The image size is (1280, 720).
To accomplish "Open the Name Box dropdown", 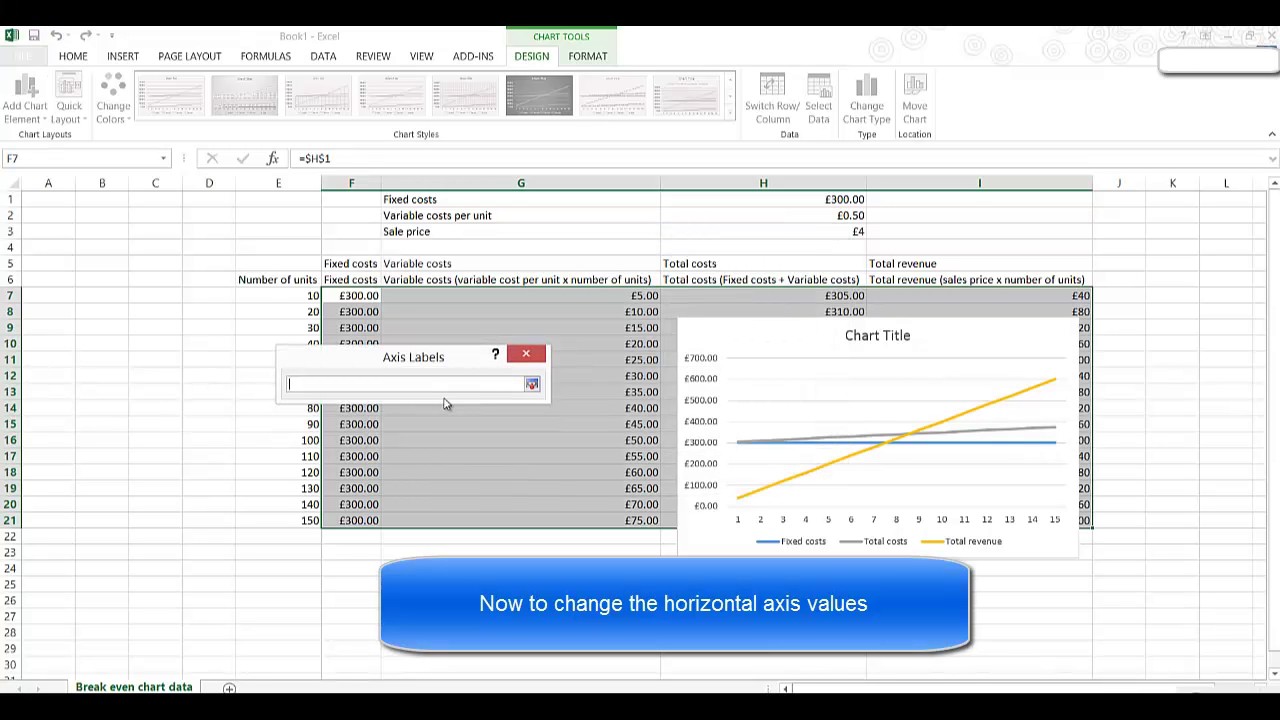I will [163, 158].
